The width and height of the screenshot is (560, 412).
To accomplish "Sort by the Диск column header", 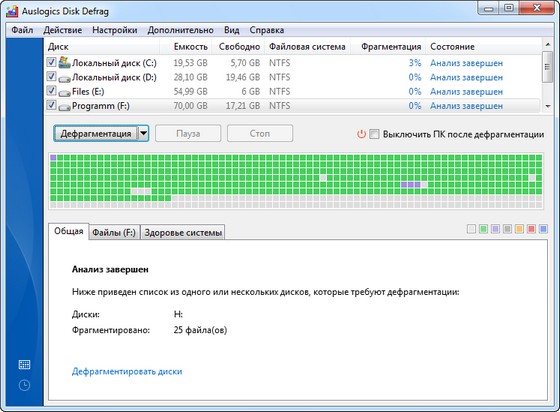I will click(102, 47).
